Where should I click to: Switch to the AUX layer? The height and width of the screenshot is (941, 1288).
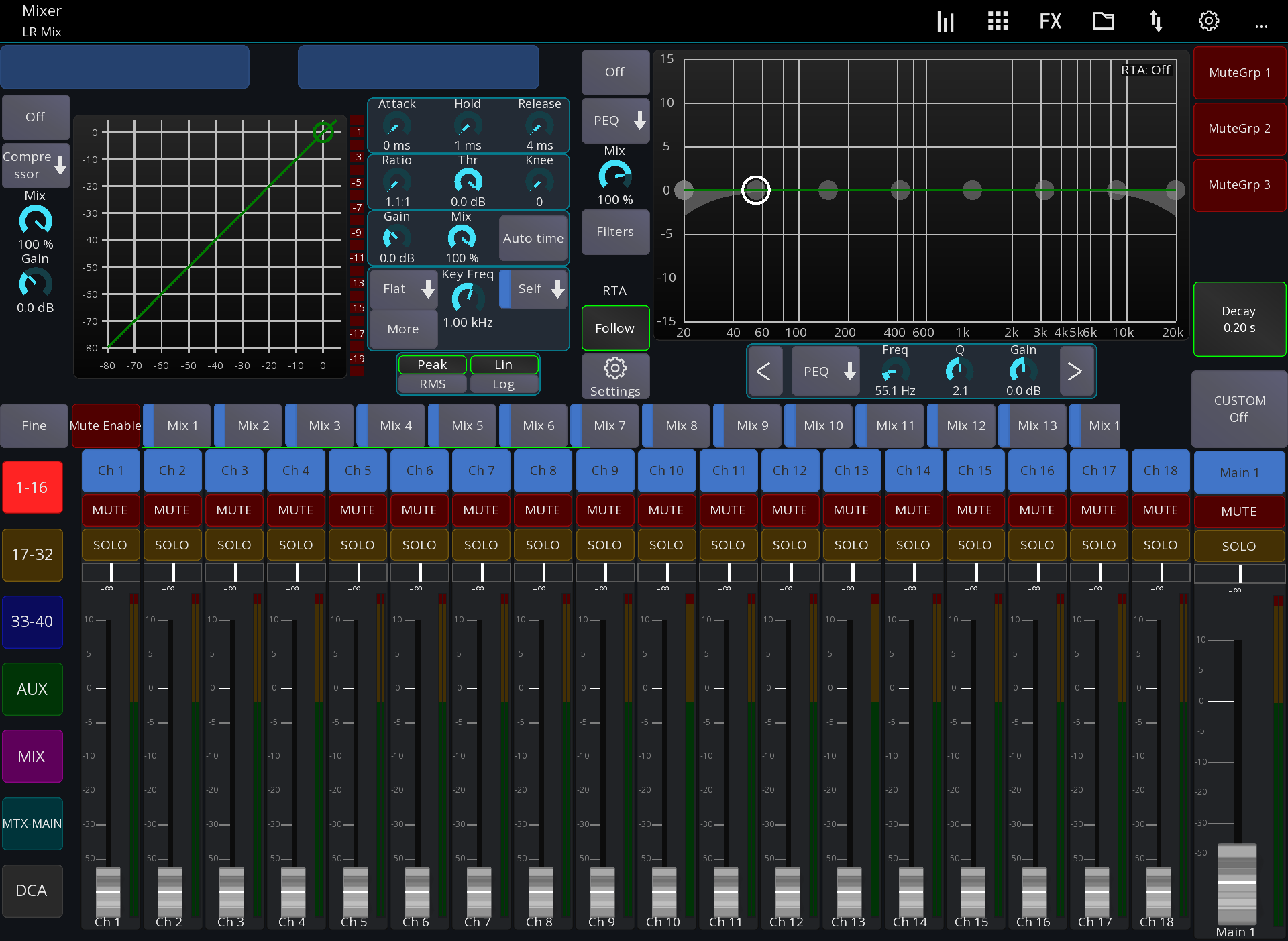pyautogui.click(x=32, y=689)
